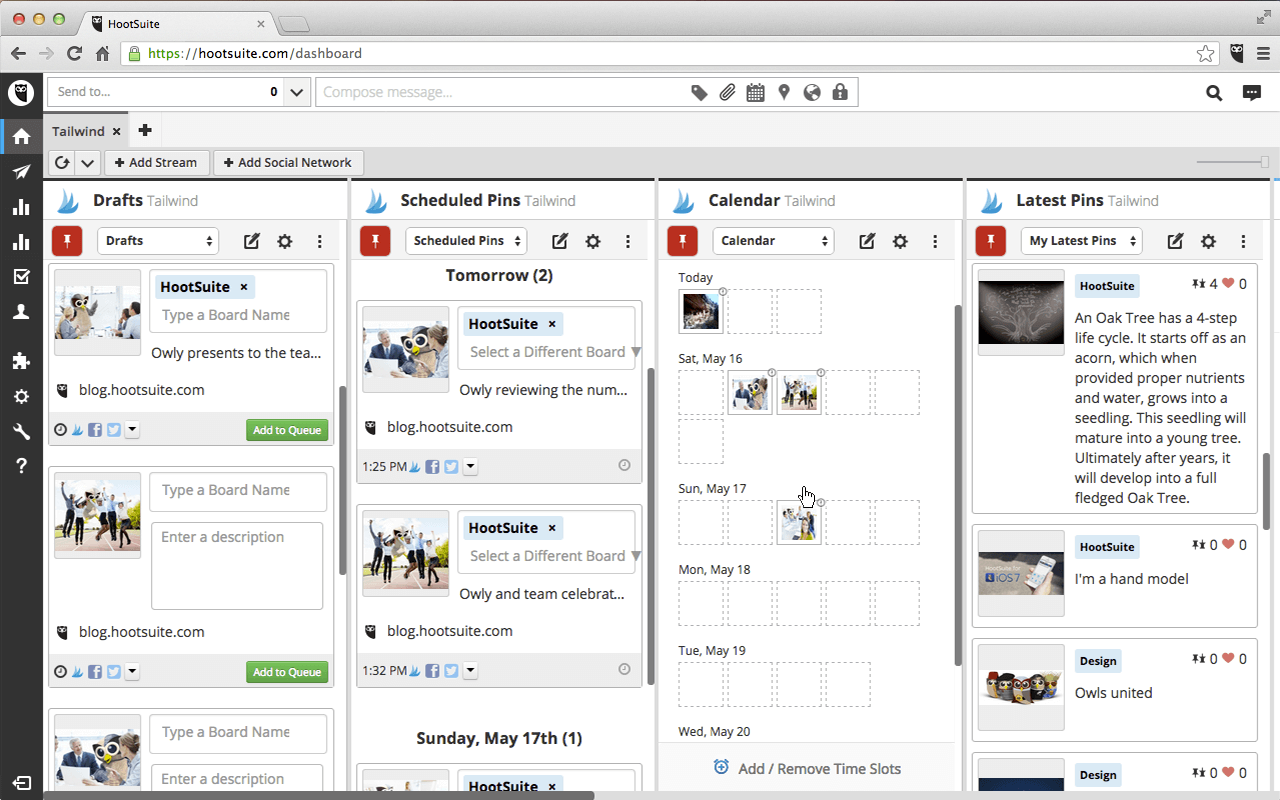Open the calendar scheduler in the compose bar
The width and height of the screenshot is (1280, 800).
coord(755,91)
